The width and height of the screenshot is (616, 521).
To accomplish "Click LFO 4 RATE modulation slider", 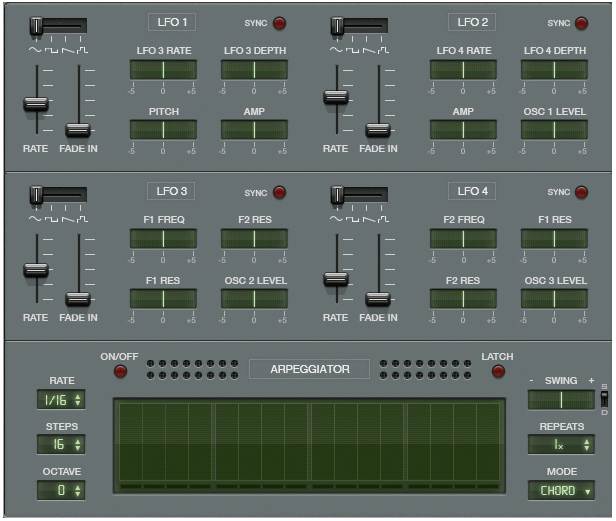I will click(x=464, y=70).
